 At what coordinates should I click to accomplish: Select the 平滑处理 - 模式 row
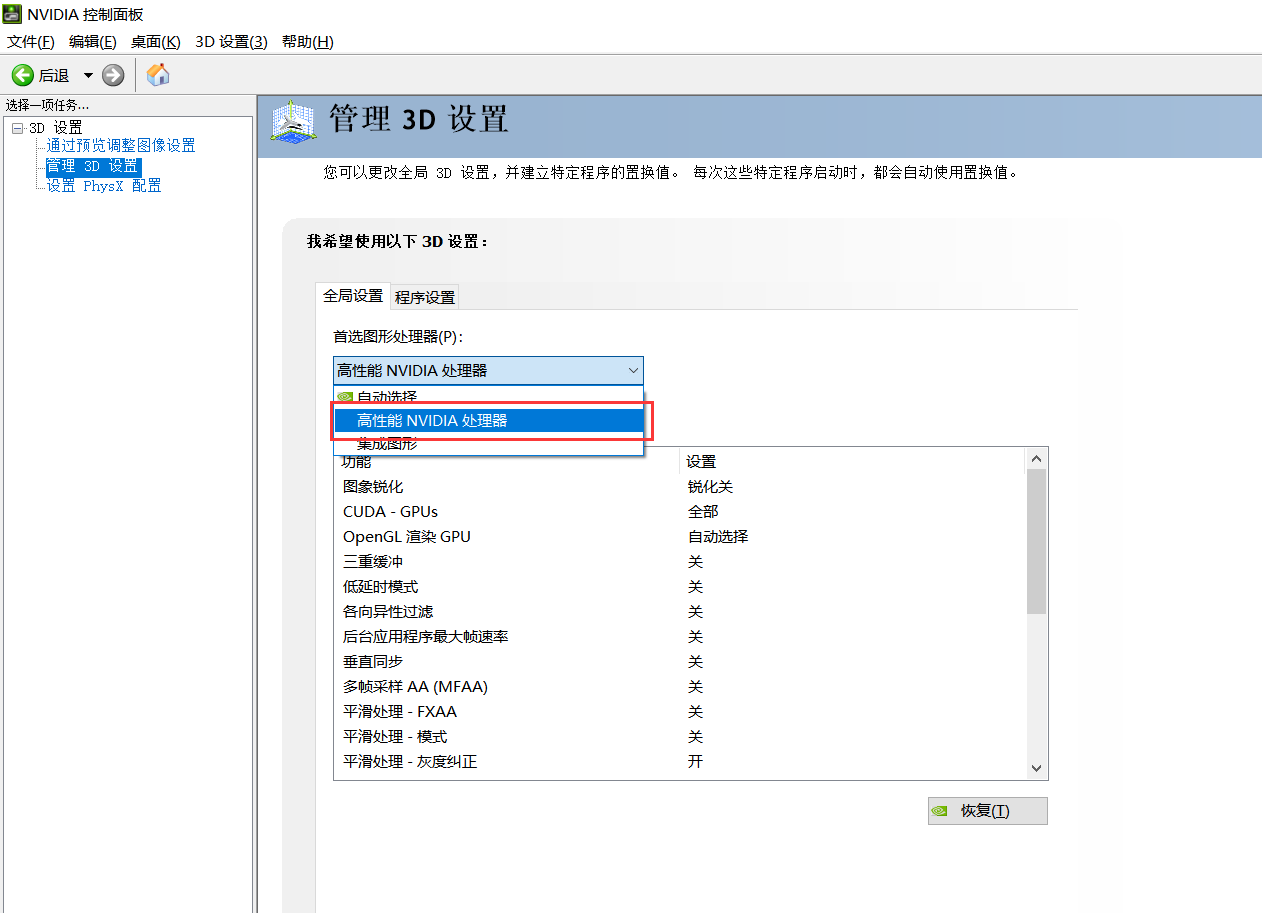point(680,737)
